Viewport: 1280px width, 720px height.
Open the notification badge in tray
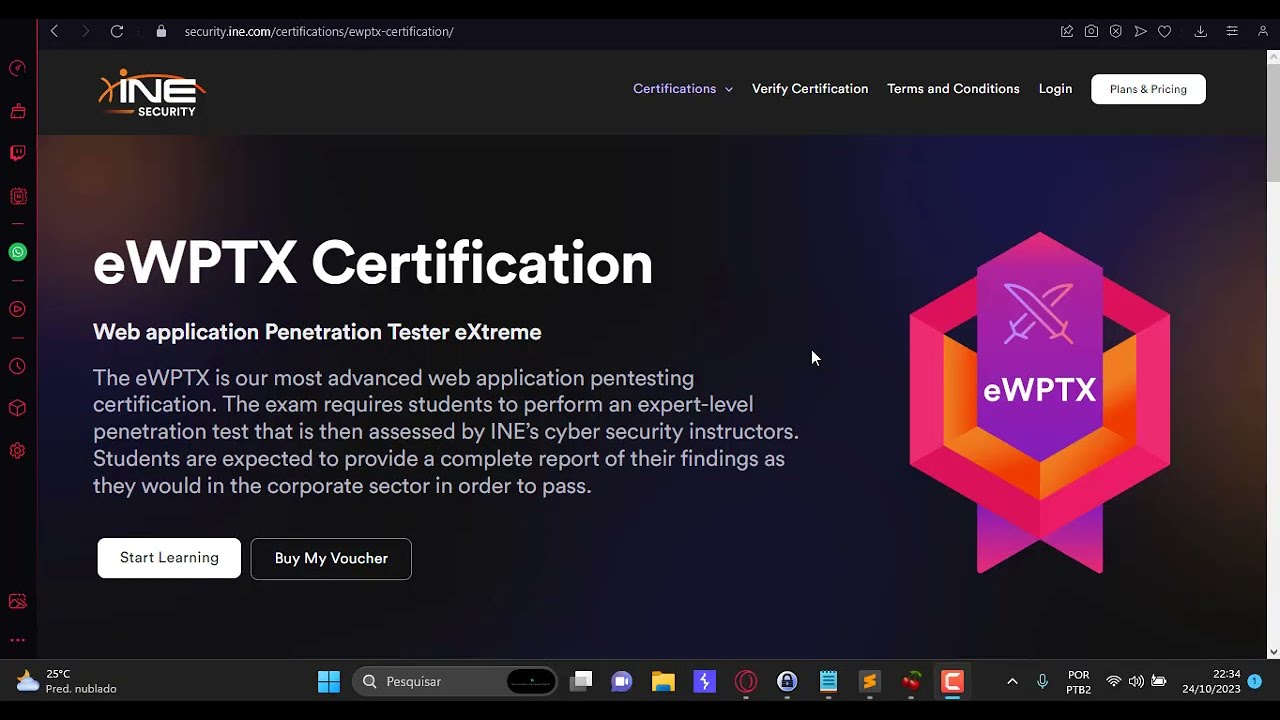1254,681
